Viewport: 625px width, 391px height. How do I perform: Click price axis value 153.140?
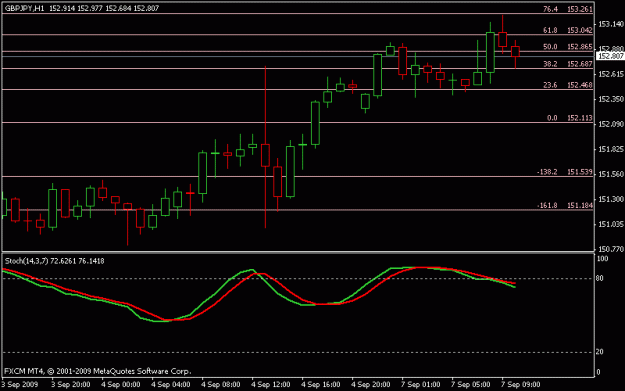611,24
